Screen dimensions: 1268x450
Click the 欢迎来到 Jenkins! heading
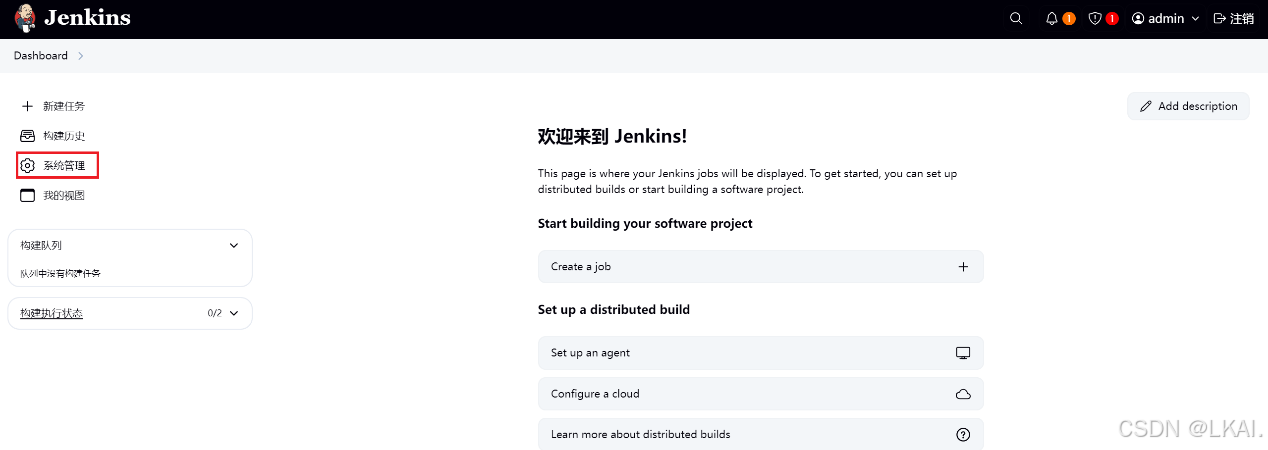click(612, 136)
